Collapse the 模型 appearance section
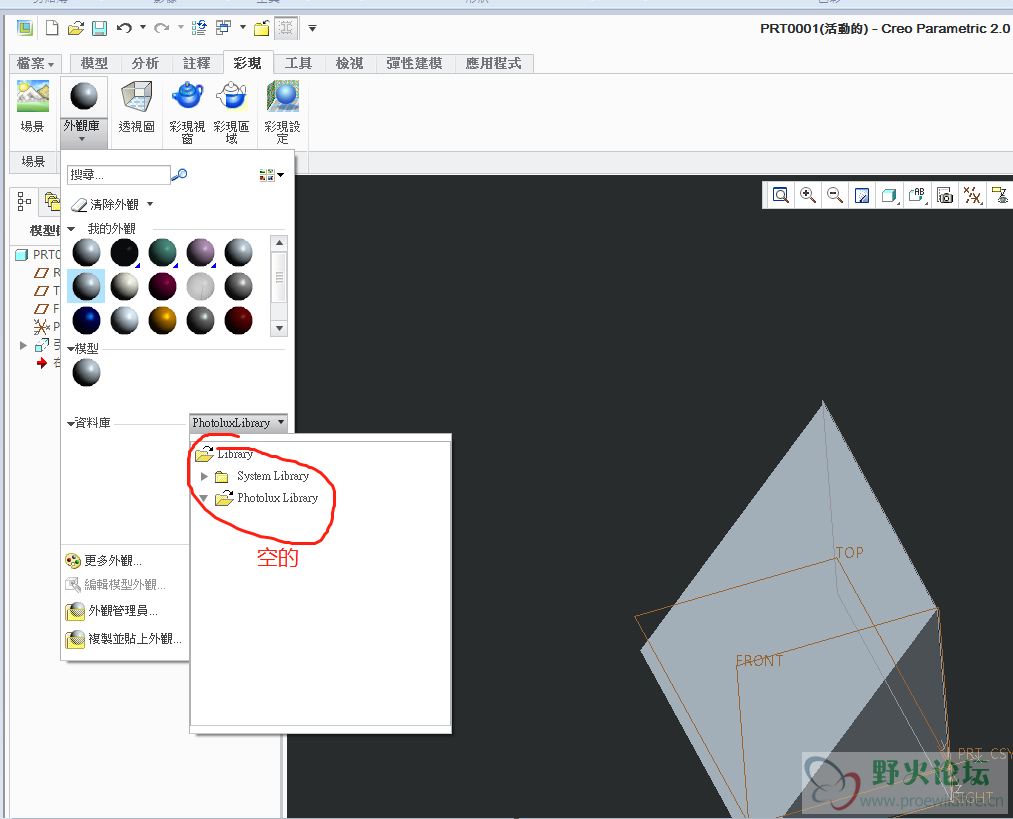This screenshot has height=819, width=1013. click(70, 349)
